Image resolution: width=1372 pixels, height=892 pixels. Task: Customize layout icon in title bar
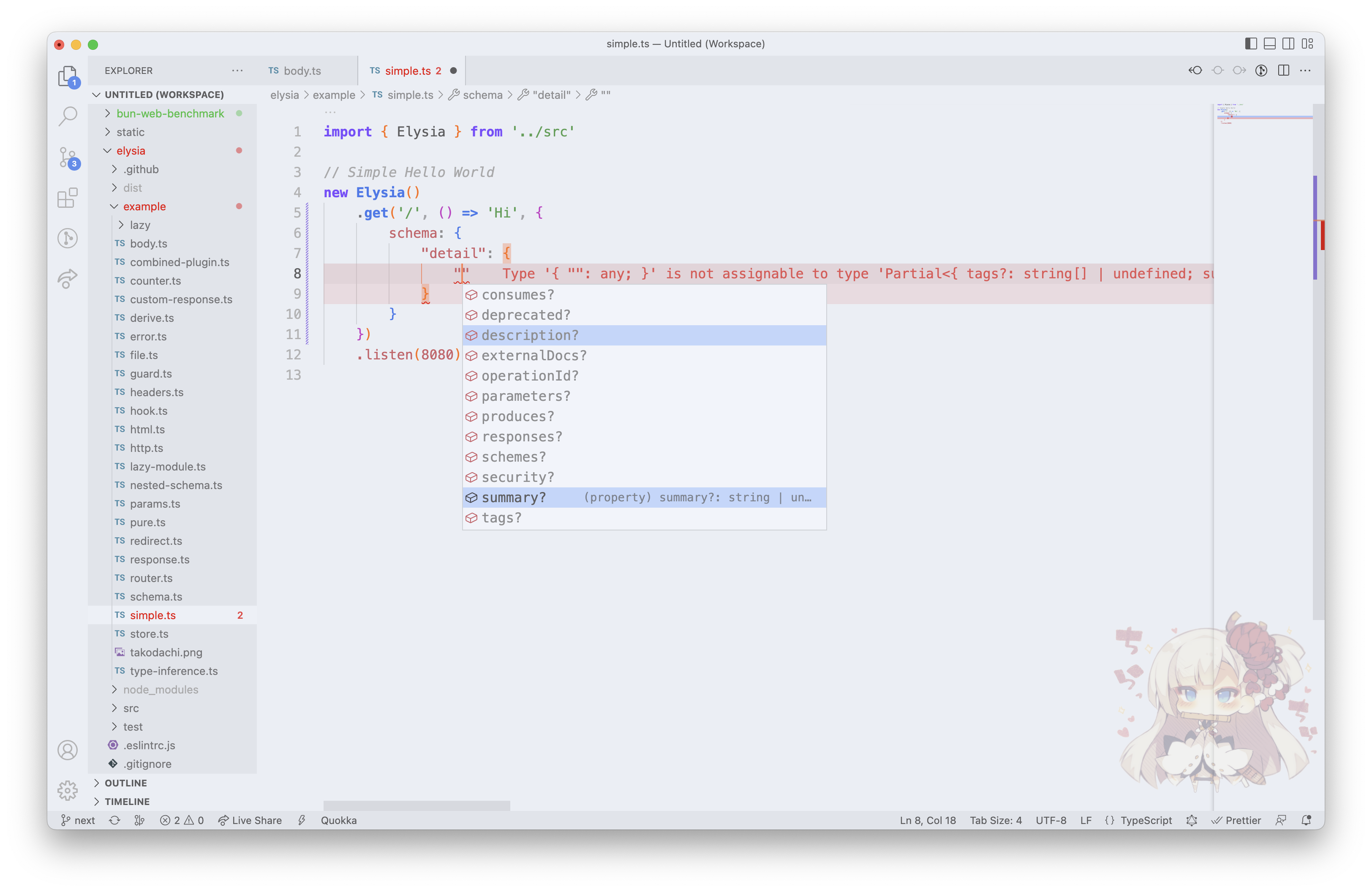pyautogui.click(x=1307, y=43)
